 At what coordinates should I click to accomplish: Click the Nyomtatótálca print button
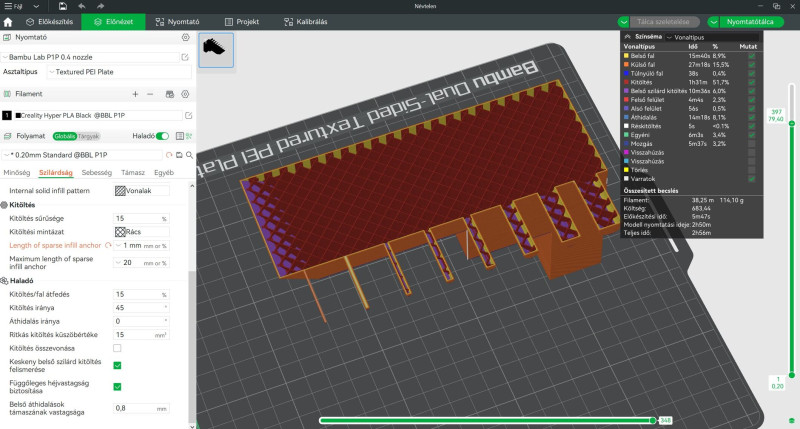tap(751, 22)
